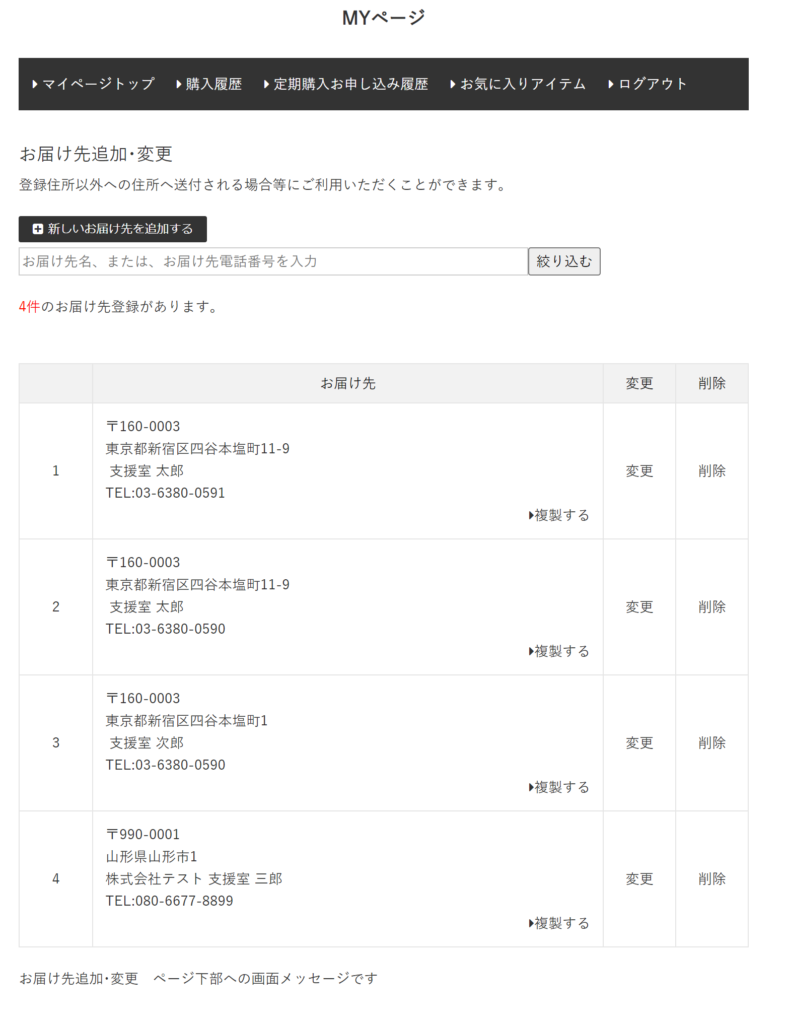The width and height of the screenshot is (786, 1024).
Task: Edit address row 2 via 変更
Action: click(639, 607)
